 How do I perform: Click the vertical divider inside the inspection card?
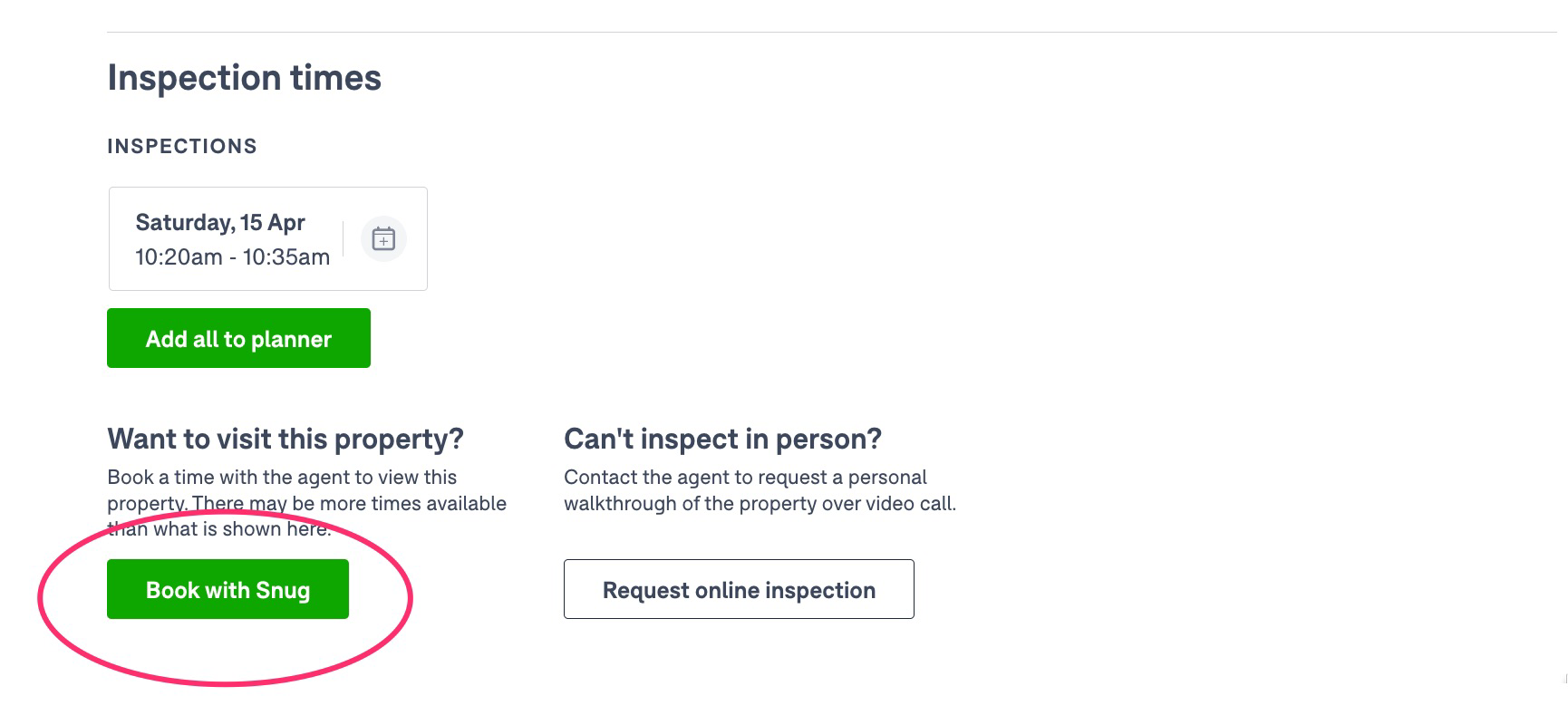click(344, 239)
